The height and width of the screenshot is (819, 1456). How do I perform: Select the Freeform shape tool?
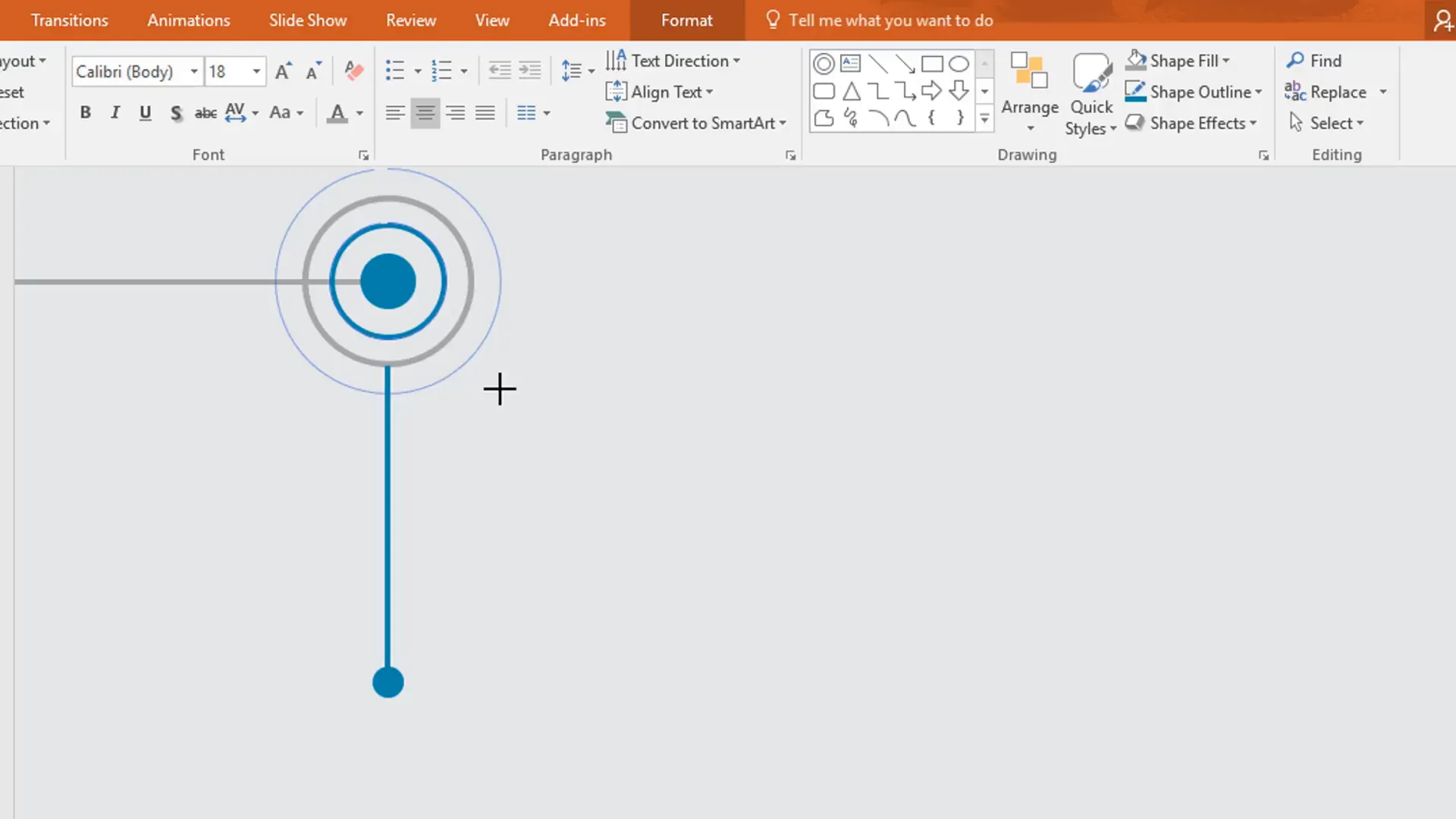[x=824, y=118]
